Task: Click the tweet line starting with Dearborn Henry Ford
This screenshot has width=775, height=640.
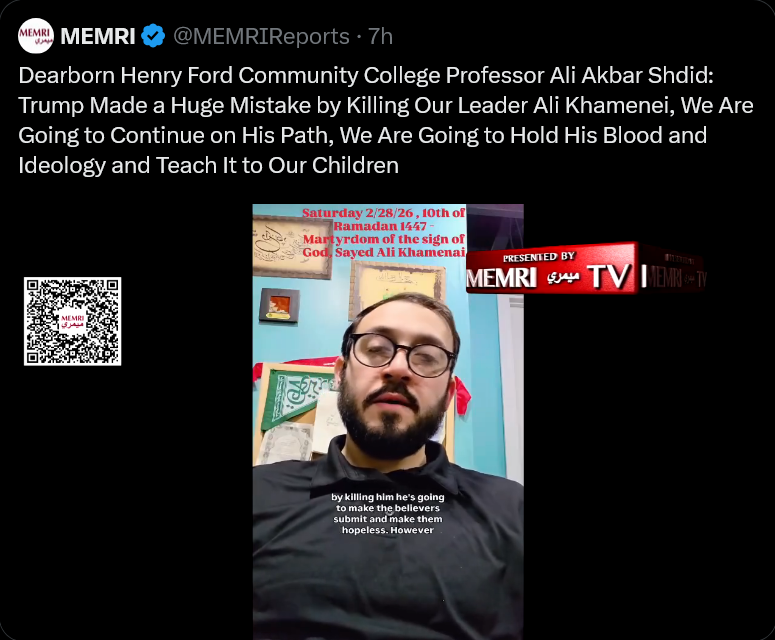Action: 366,76
